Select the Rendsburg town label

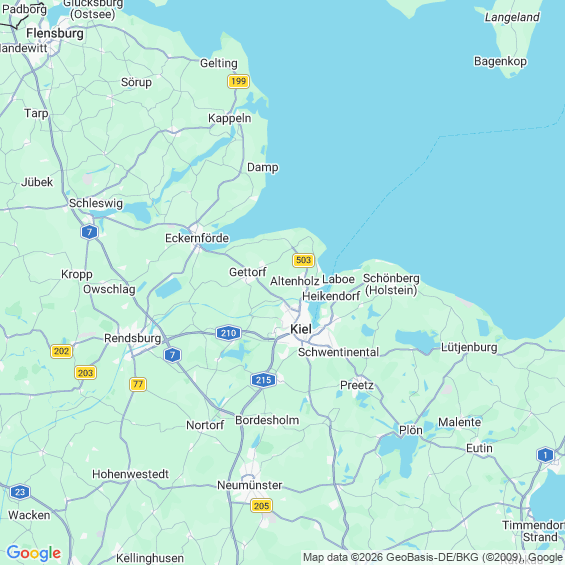pyautogui.click(x=133, y=338)
